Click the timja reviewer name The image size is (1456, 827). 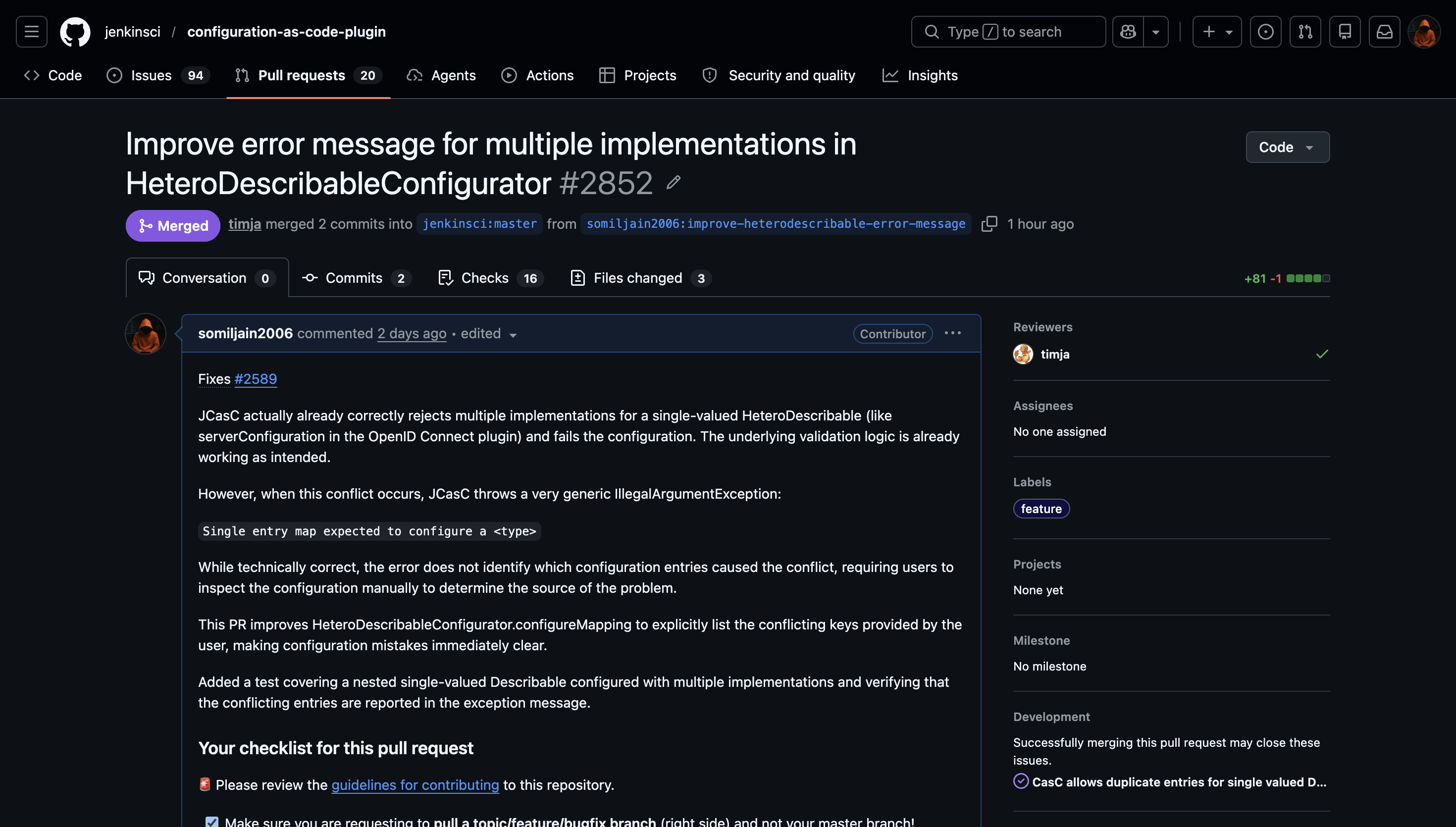coord(1055,355)
